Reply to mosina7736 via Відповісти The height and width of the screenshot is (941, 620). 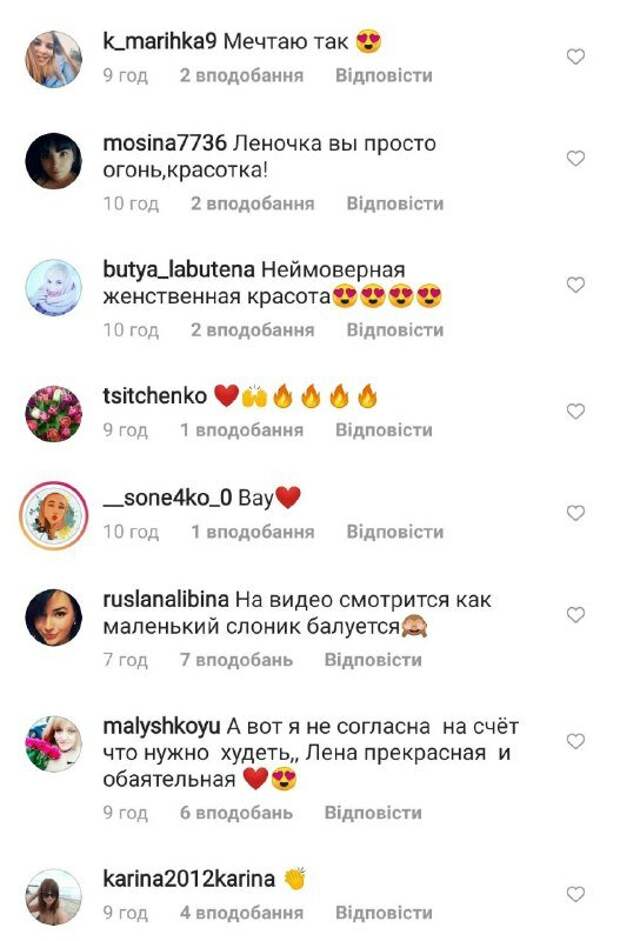coord(395,203)
